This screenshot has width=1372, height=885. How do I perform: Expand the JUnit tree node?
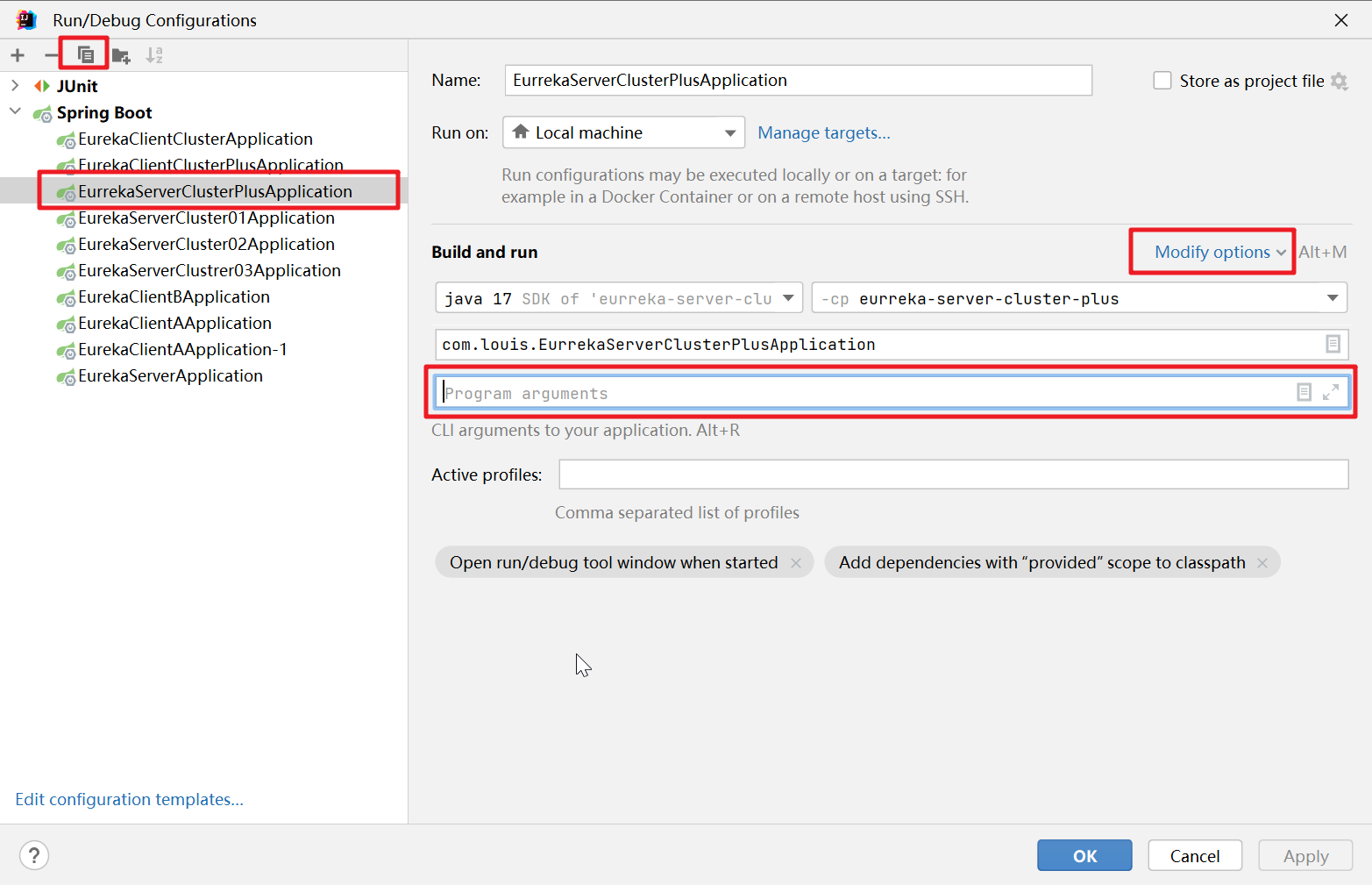[15, 86]
